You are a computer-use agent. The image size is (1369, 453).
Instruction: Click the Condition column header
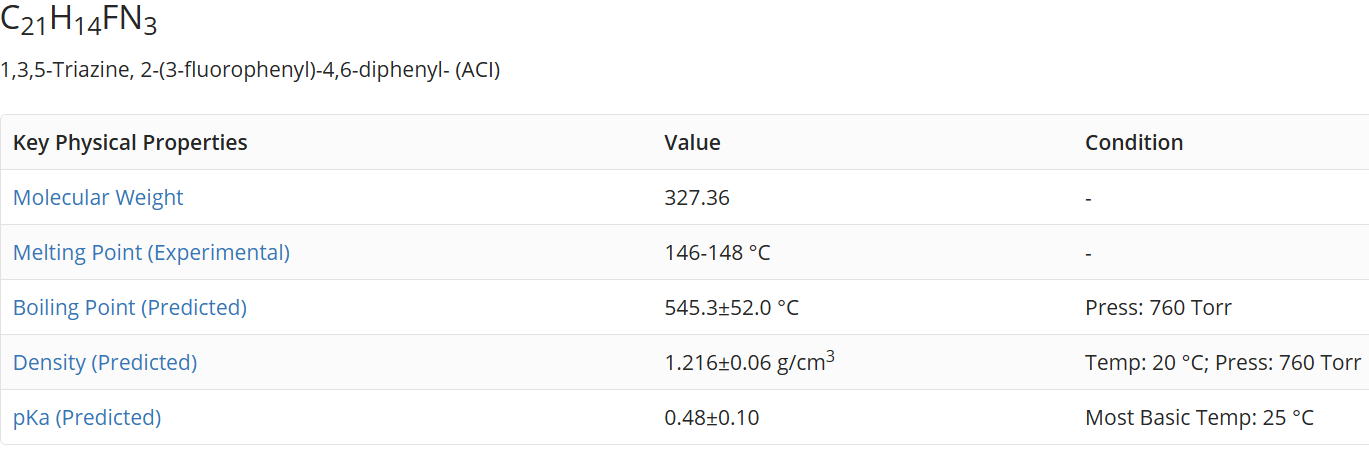click(x=1134, y=143)
